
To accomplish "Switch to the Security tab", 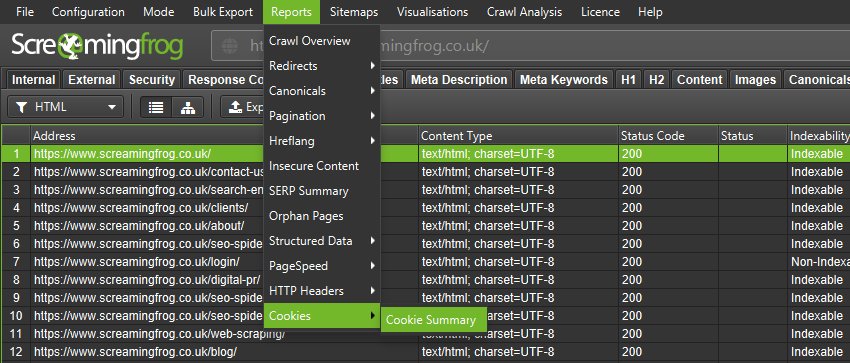I will tap(152, 80).
